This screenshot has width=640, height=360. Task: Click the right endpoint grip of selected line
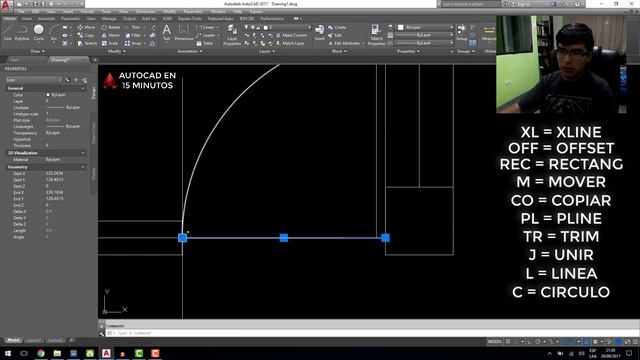coord(385,238)
